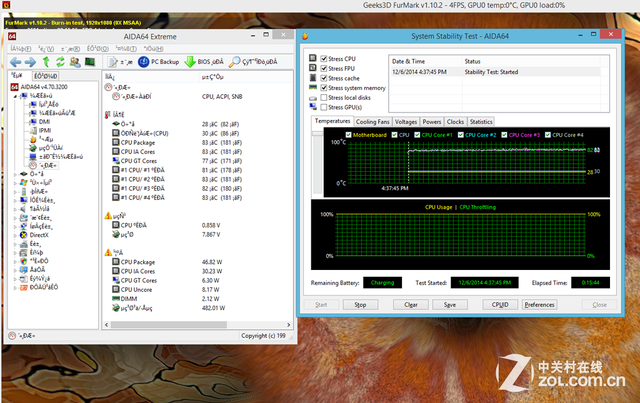The width and height of the screenshot is (640, 403).
Task: Switch to the second tab of AIDA64 sidebar
Action: (45, 76)
